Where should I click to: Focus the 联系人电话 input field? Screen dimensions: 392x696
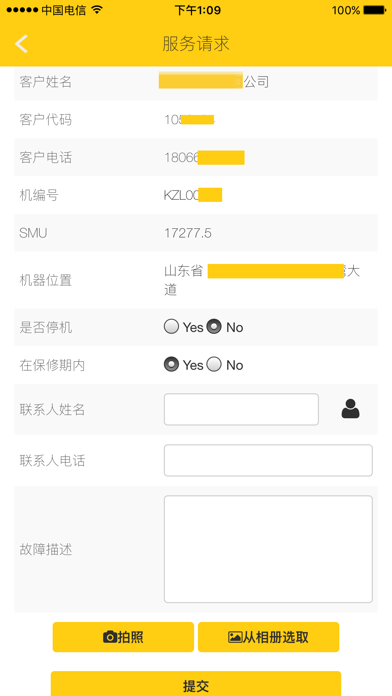[268, 460]
